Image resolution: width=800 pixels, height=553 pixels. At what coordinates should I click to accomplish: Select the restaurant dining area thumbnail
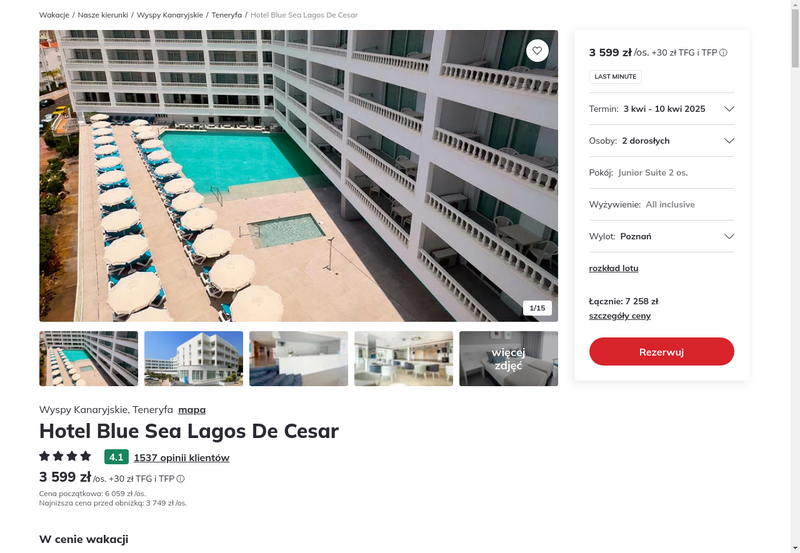[x=404, y=359]
